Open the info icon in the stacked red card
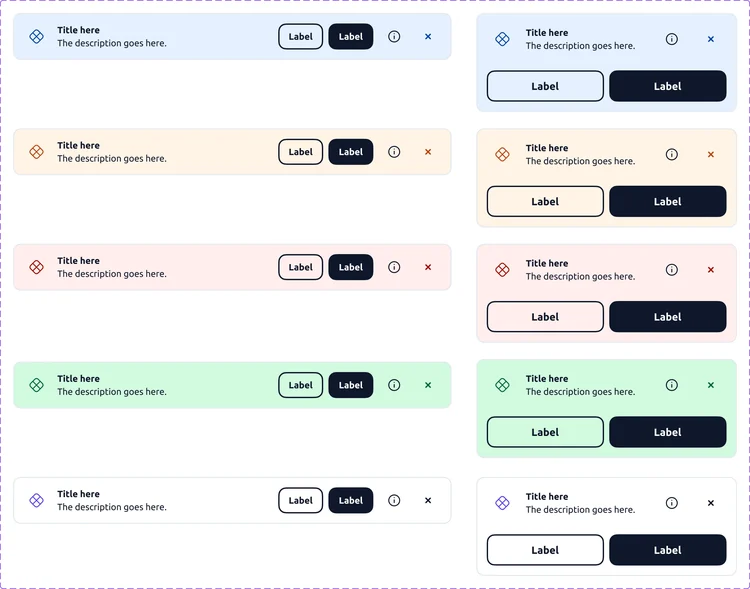The image size is (750, 589). 672,269
